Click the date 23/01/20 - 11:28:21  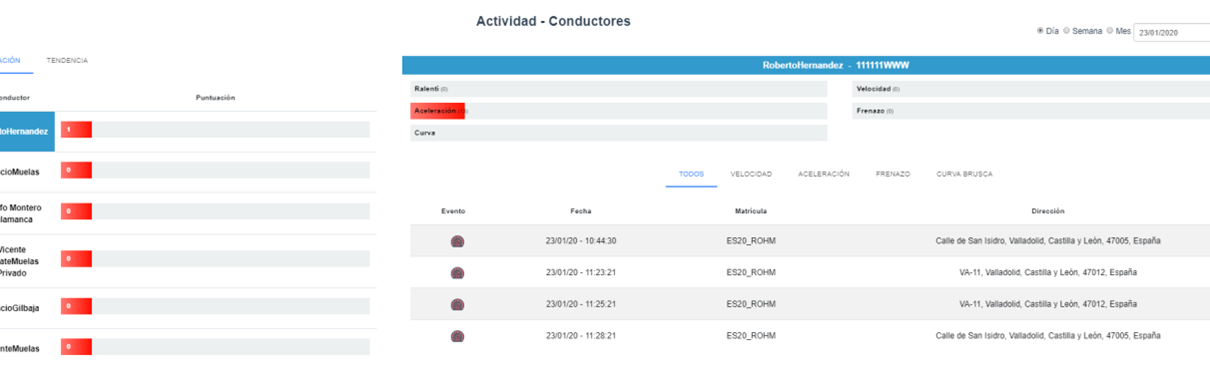pos(581,336)
